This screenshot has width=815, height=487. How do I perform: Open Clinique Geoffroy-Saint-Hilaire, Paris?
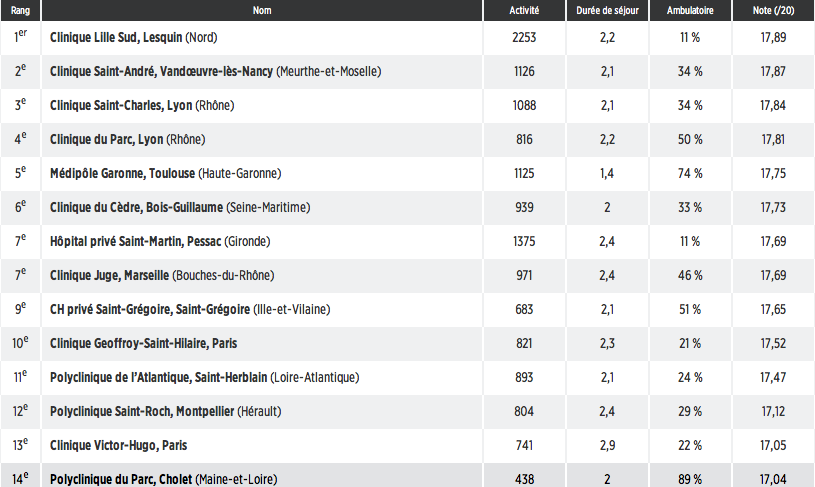pyautogui.click(x=143, y=344)
